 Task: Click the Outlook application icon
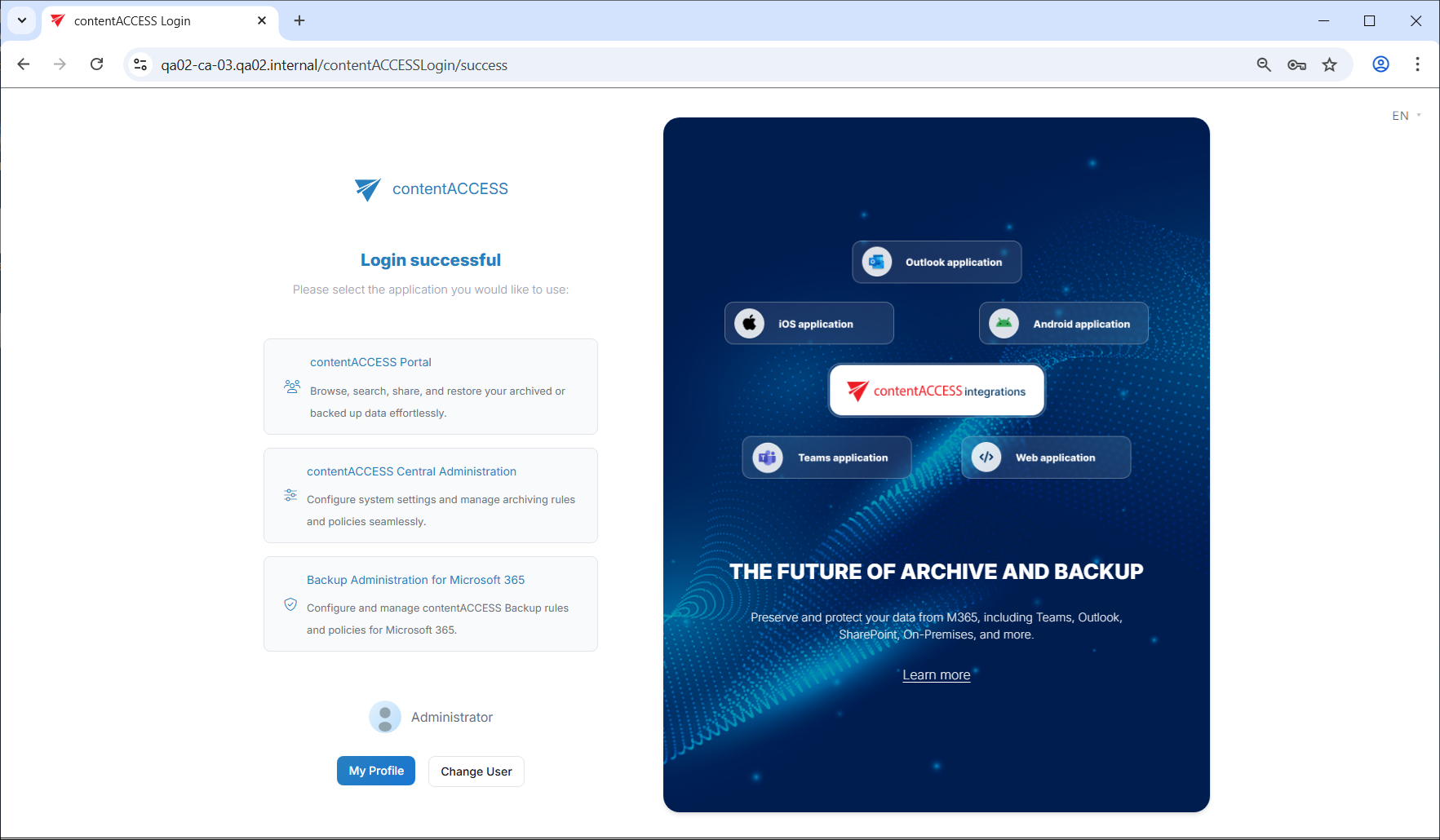click(877, 262)
